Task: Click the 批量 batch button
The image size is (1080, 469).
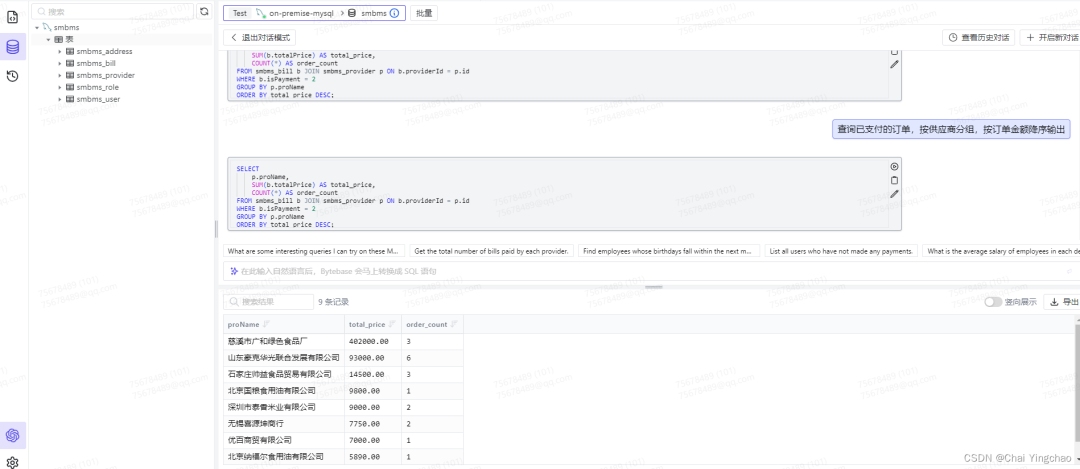Action: coord(424,13)
